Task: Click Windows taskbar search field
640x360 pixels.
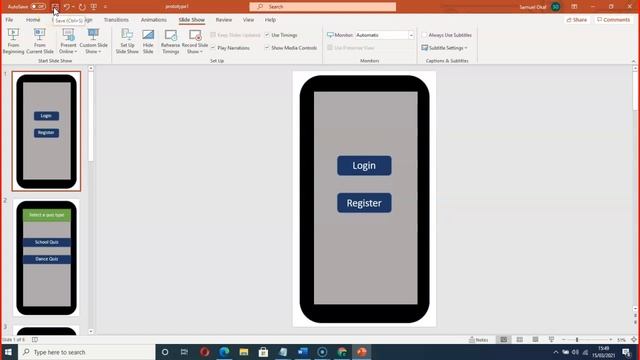Action: click(x=87, y=352)
